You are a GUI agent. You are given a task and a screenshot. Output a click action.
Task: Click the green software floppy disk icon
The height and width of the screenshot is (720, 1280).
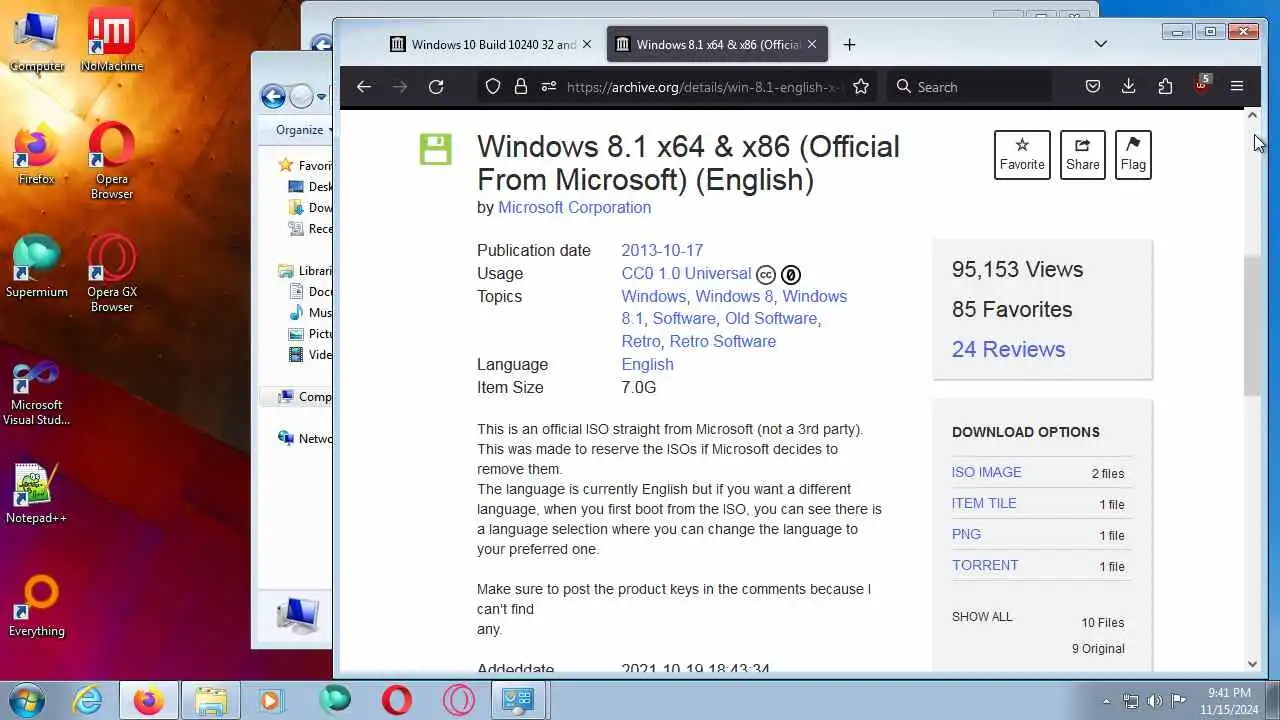click(x=435, y=149)
